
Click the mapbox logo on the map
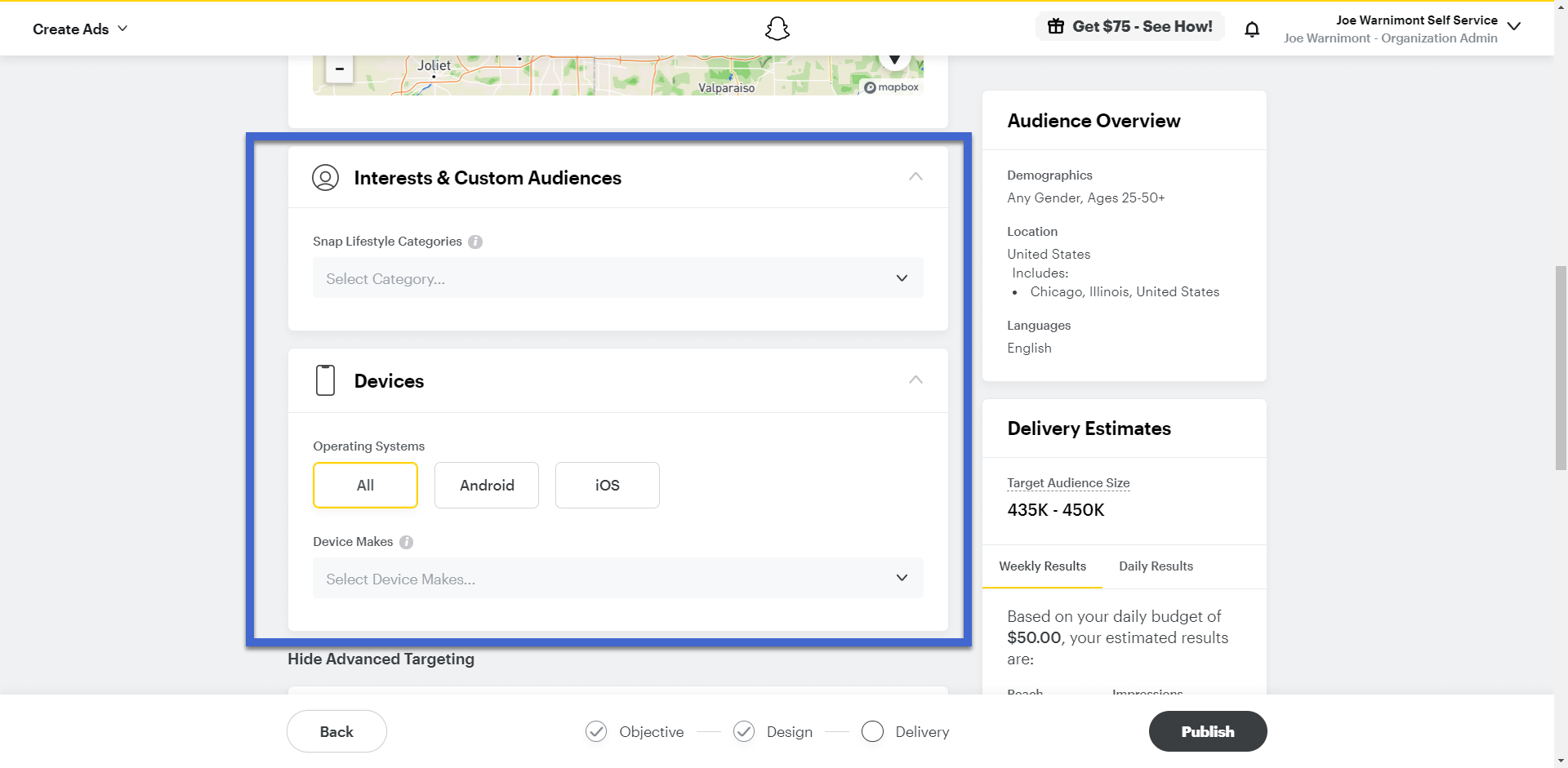pos(891,87)
